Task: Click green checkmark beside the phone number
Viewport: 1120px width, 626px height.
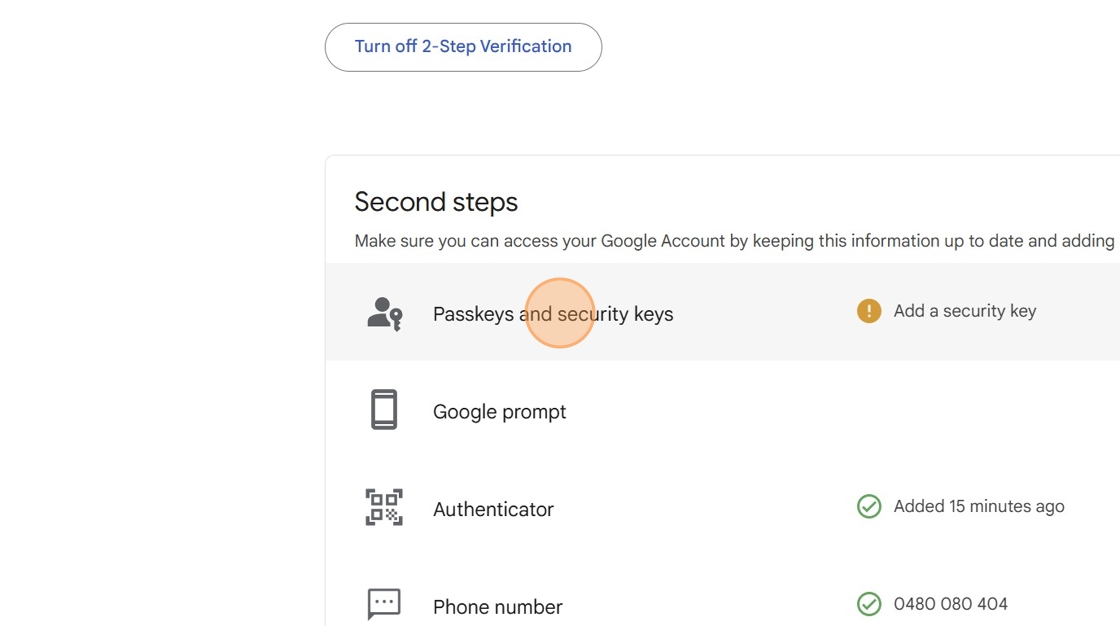Action: (x=869, y=604)
